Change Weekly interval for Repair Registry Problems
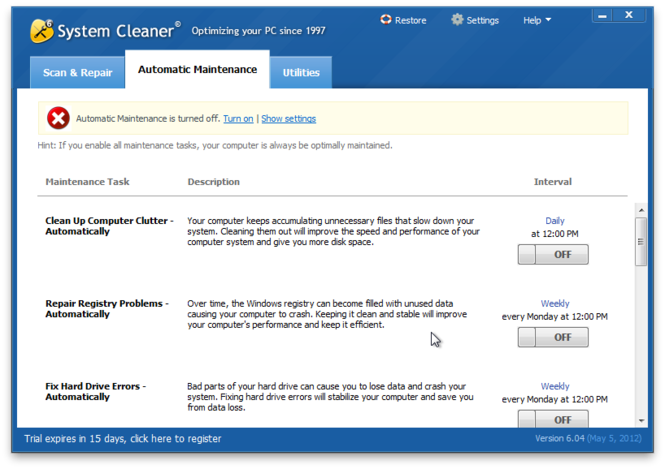The height and width of the screenshot is (469, 665). point(555,304)
